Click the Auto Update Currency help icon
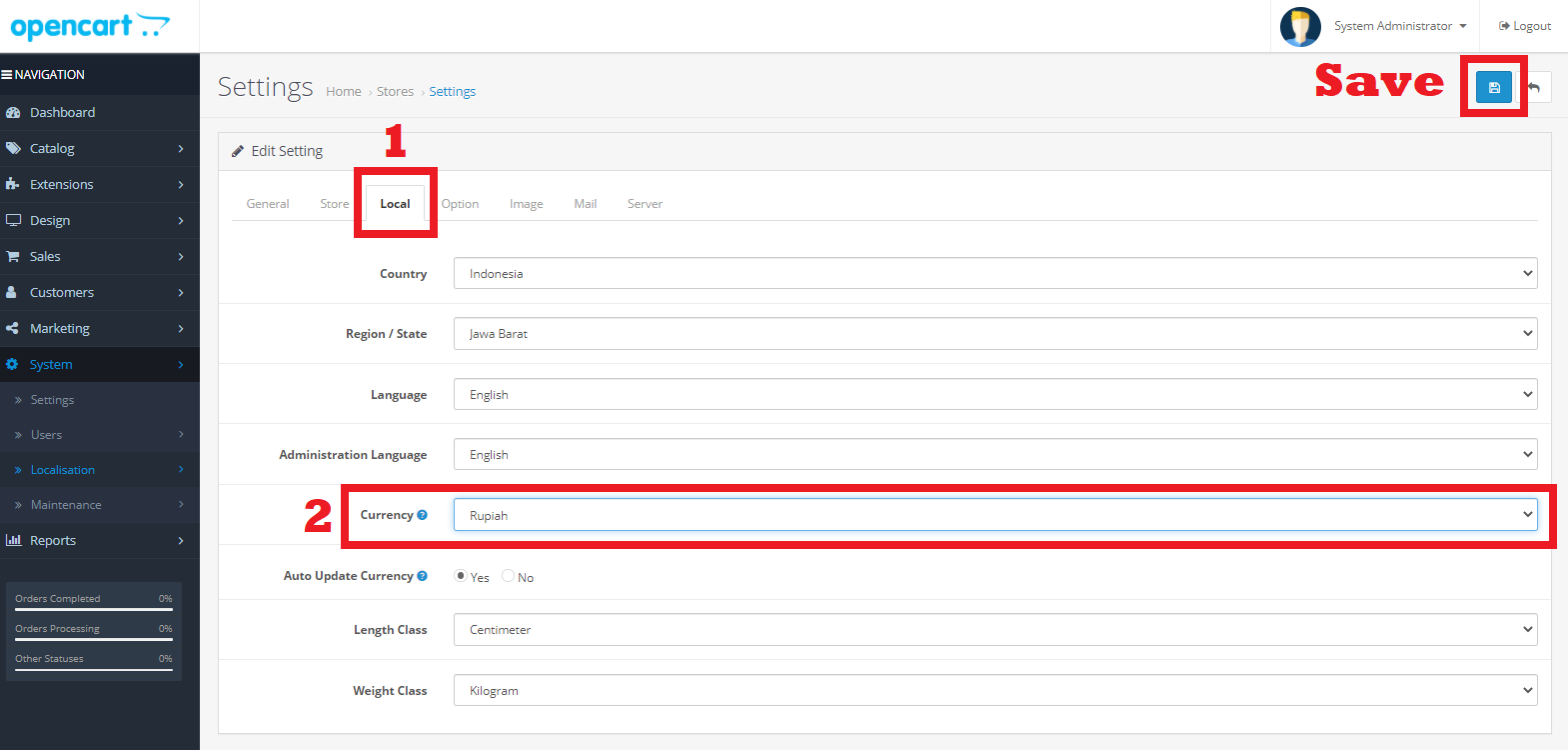The image size is (1568, 750). (x=422, y=576)
